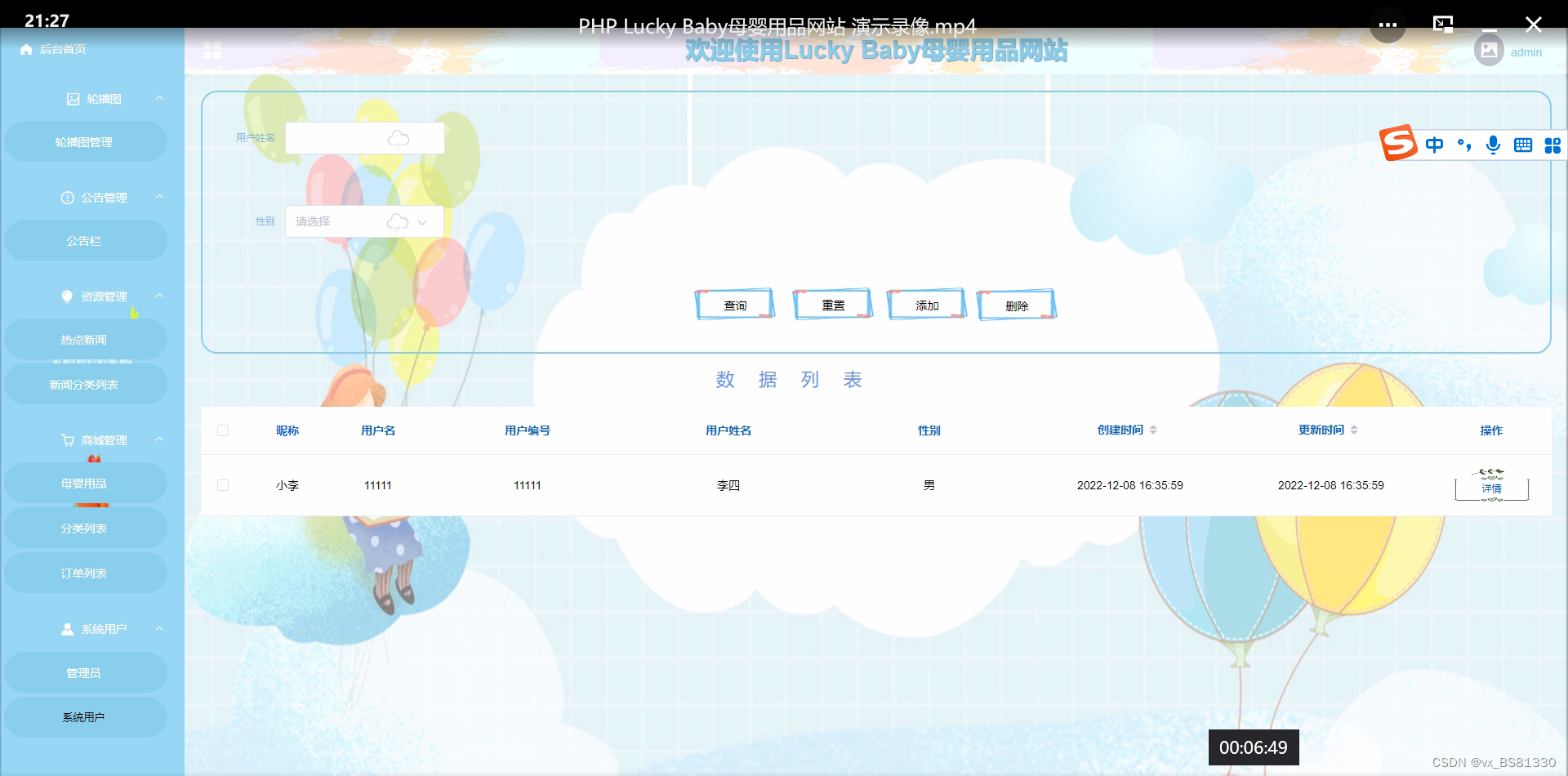
Task: Open 管理员 menu item
Action: click(85, 673)
